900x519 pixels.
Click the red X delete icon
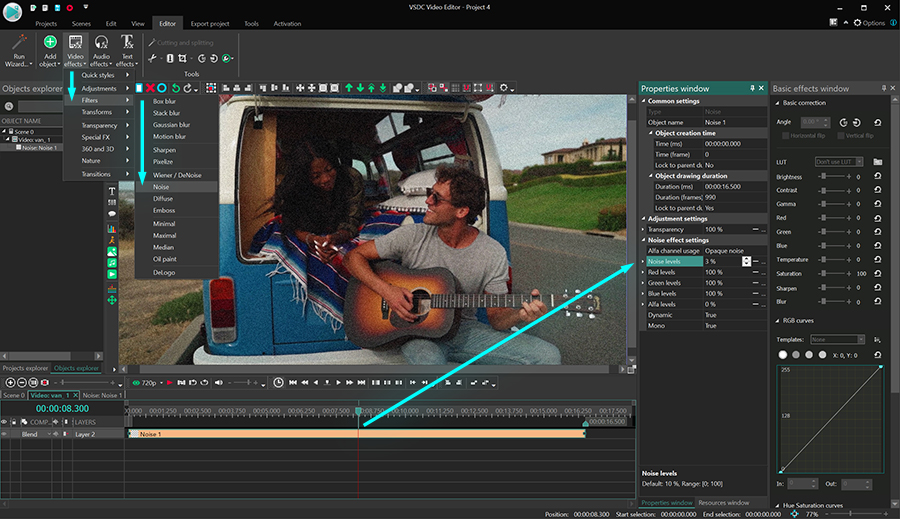[x=150, y=88]
